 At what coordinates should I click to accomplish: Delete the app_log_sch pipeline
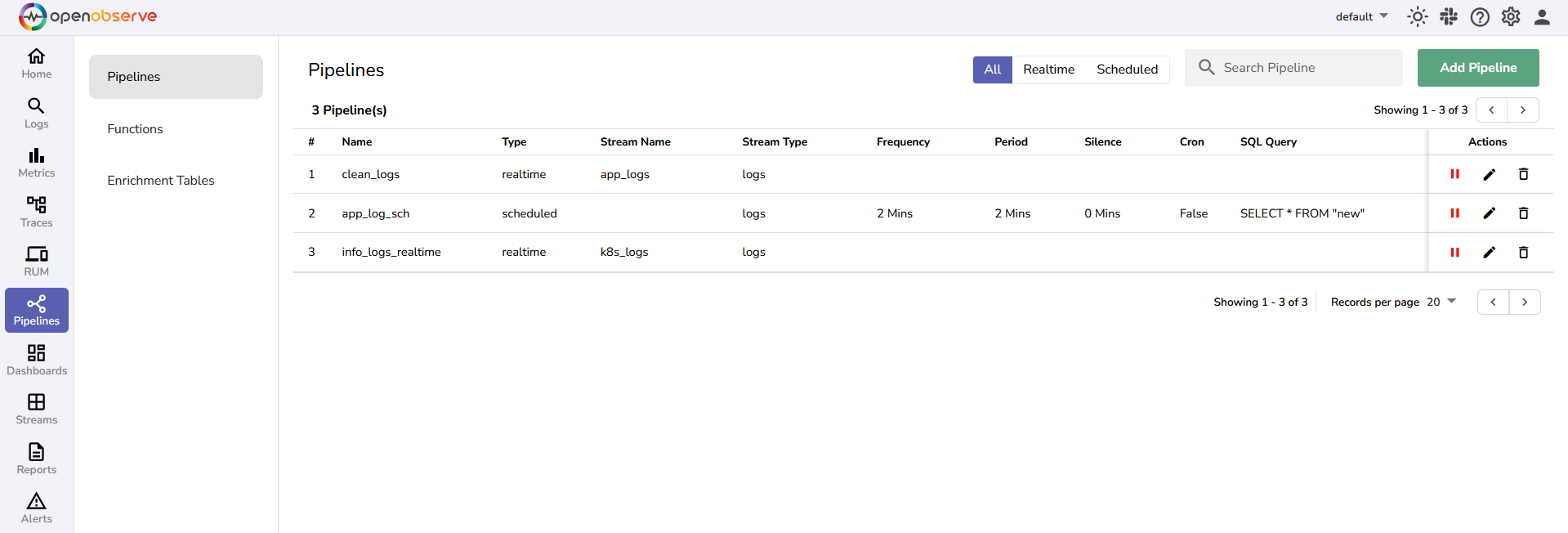pyautogui.click(x=1523, y=213)
